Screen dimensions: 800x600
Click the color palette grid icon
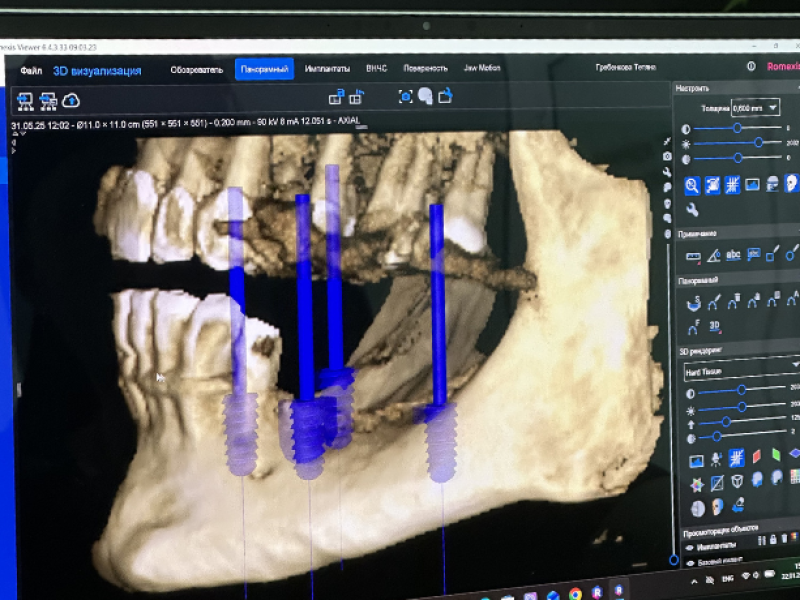click(795, 477)
